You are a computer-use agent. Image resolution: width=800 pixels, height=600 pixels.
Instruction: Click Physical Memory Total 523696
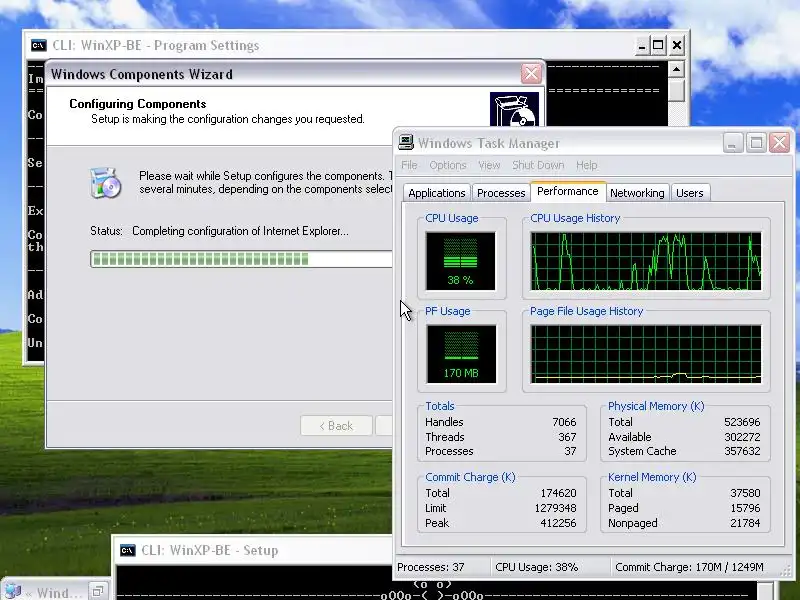(x=742, y=422)
